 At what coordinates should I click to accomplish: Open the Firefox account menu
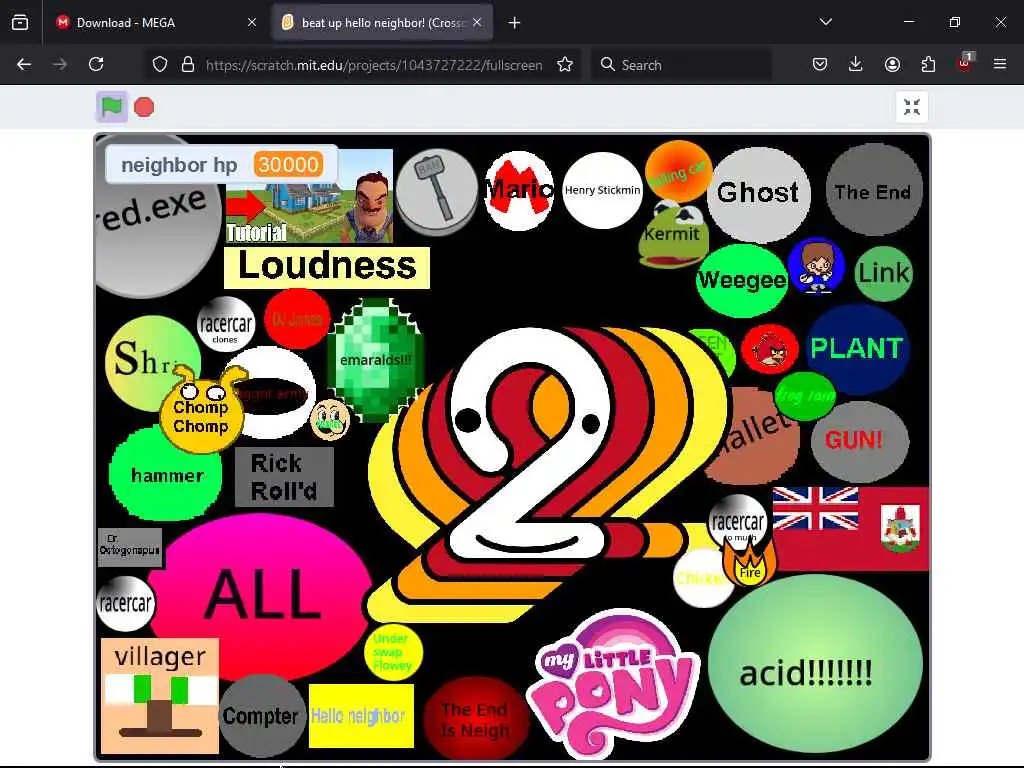tap(892, 64)
